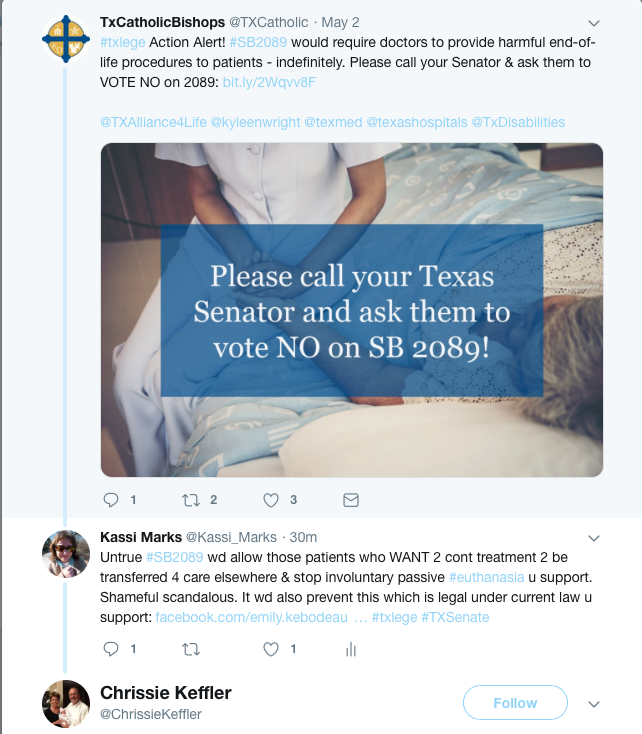Open the @TXAlliance4Life mention
This screenshot has height=734, width=642.
pyautogui.click(x=153, y=122)
